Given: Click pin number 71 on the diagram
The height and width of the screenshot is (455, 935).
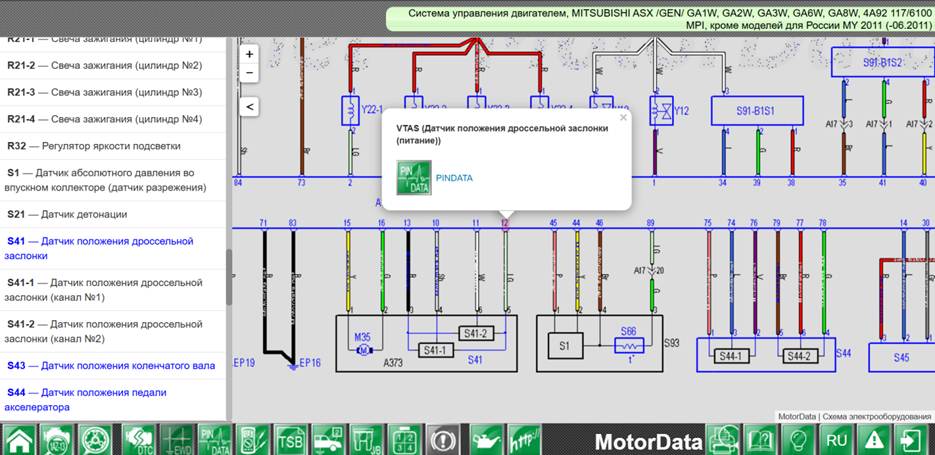Looking at the screenshot, I should click(x=264, y=223).
